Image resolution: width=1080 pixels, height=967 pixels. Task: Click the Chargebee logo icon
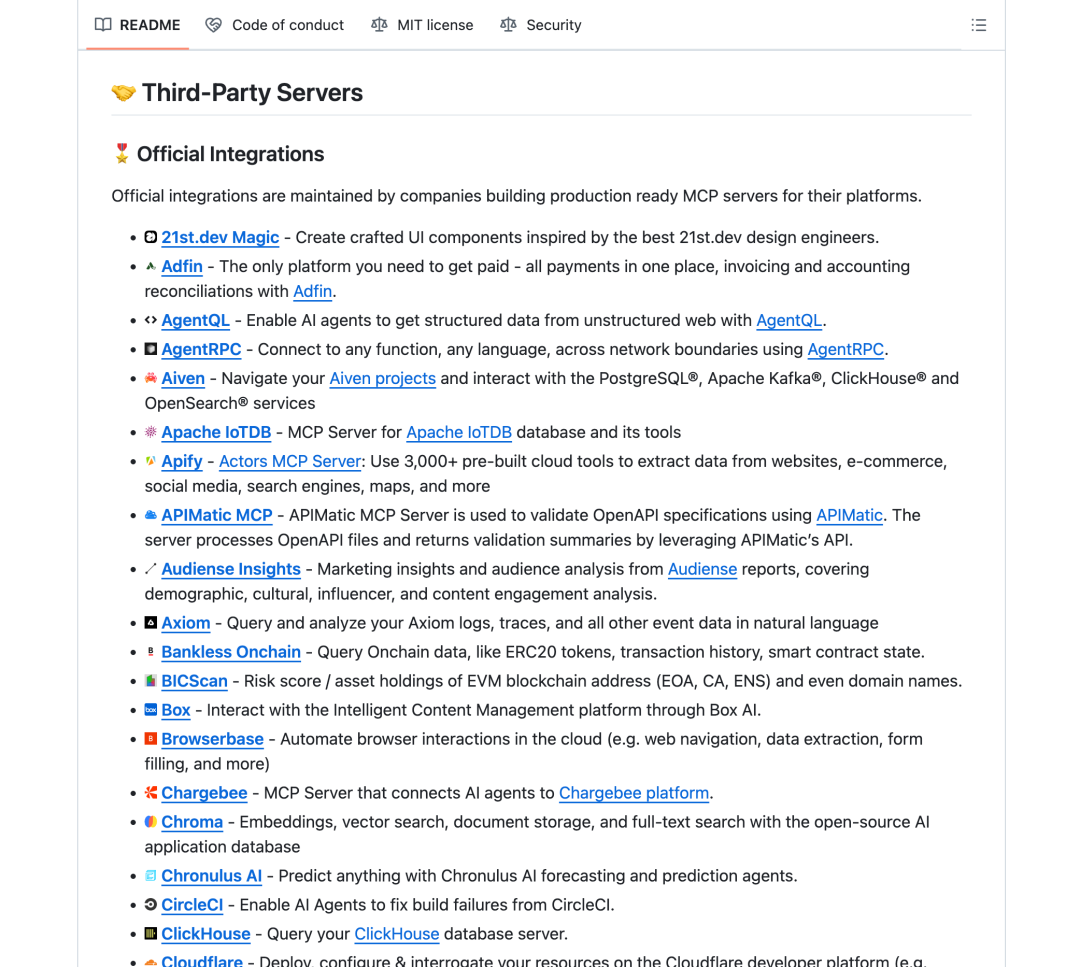[x=151, y=793]
